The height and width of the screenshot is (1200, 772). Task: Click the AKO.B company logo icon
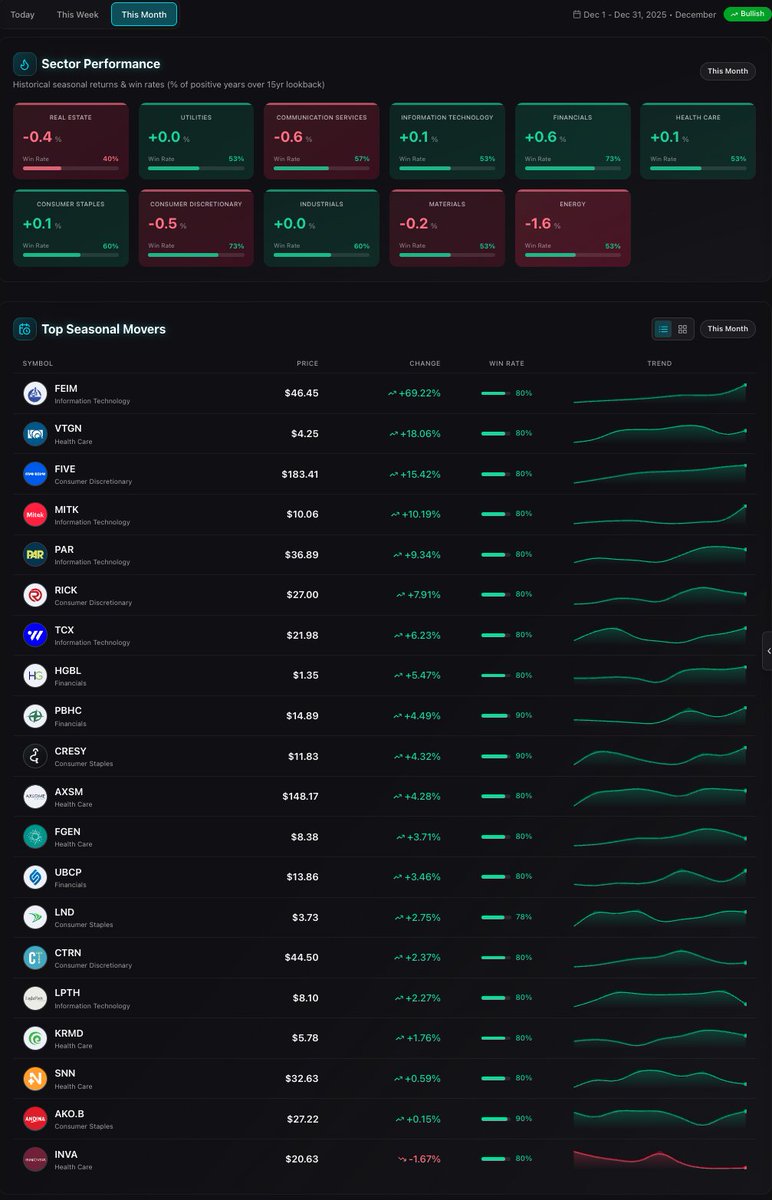click(35, 1120)
